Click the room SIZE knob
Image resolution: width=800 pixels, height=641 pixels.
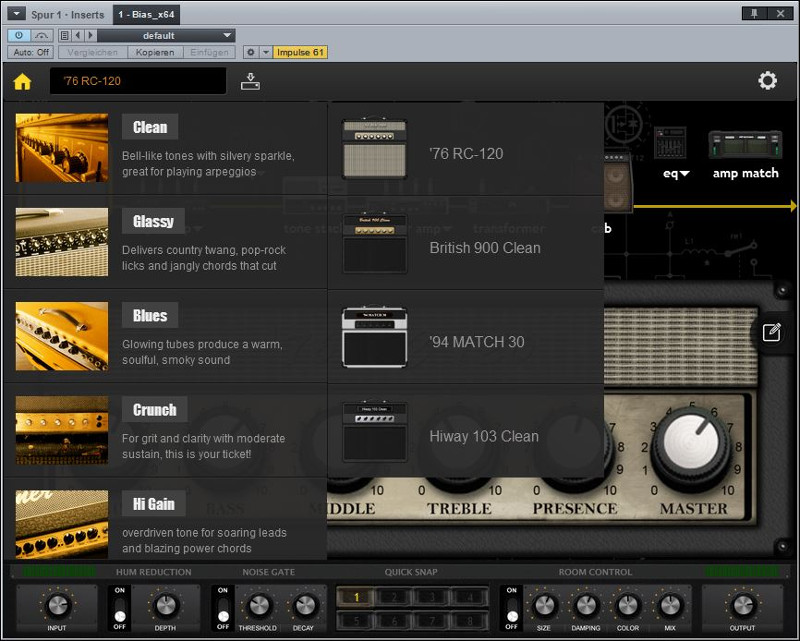coord(543,606)
